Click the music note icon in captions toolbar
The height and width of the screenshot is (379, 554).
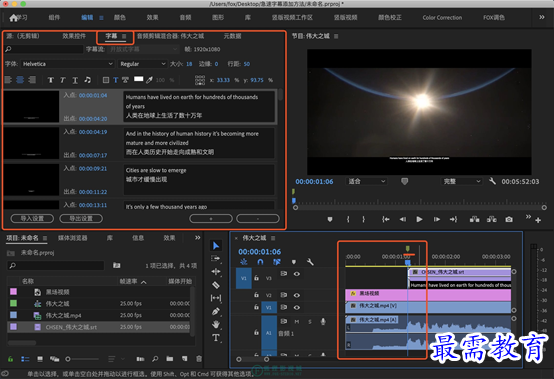coord(87,80)
